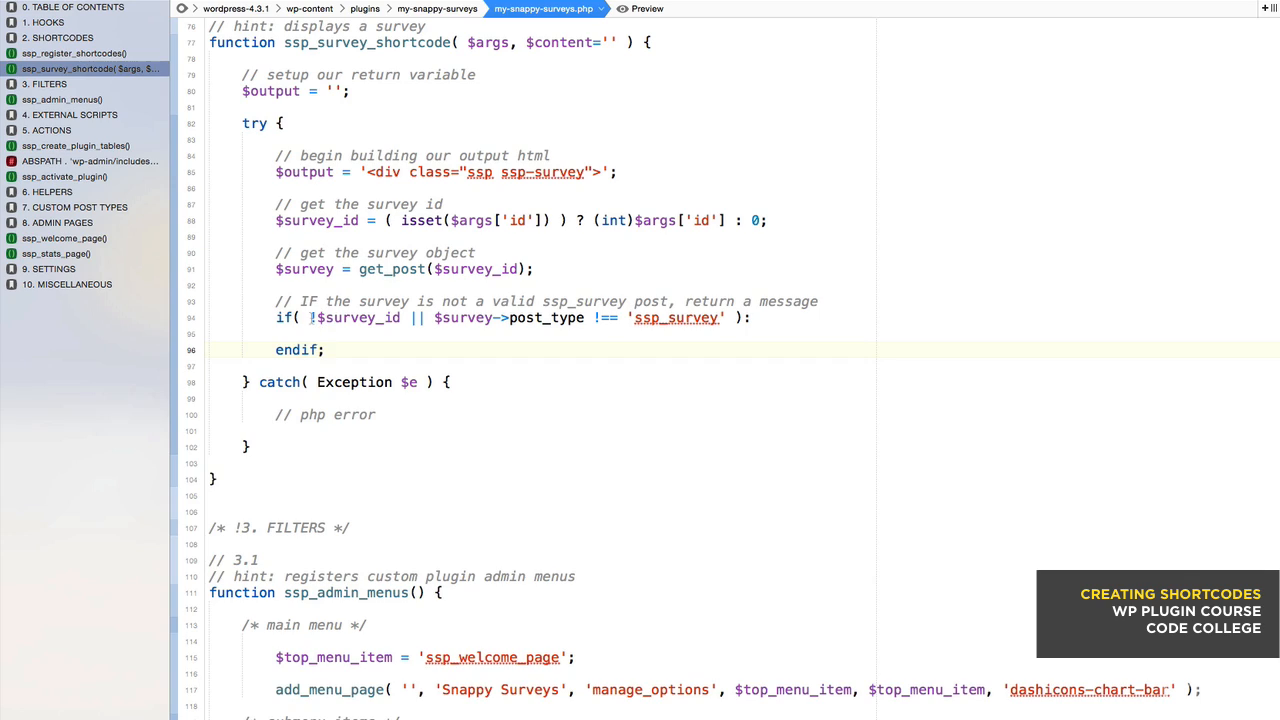Image resolution: width=1280 pixels, height=720 pixels.
Task: Select wordpress-4.3.1 in path bar
Action: point(236,8)
